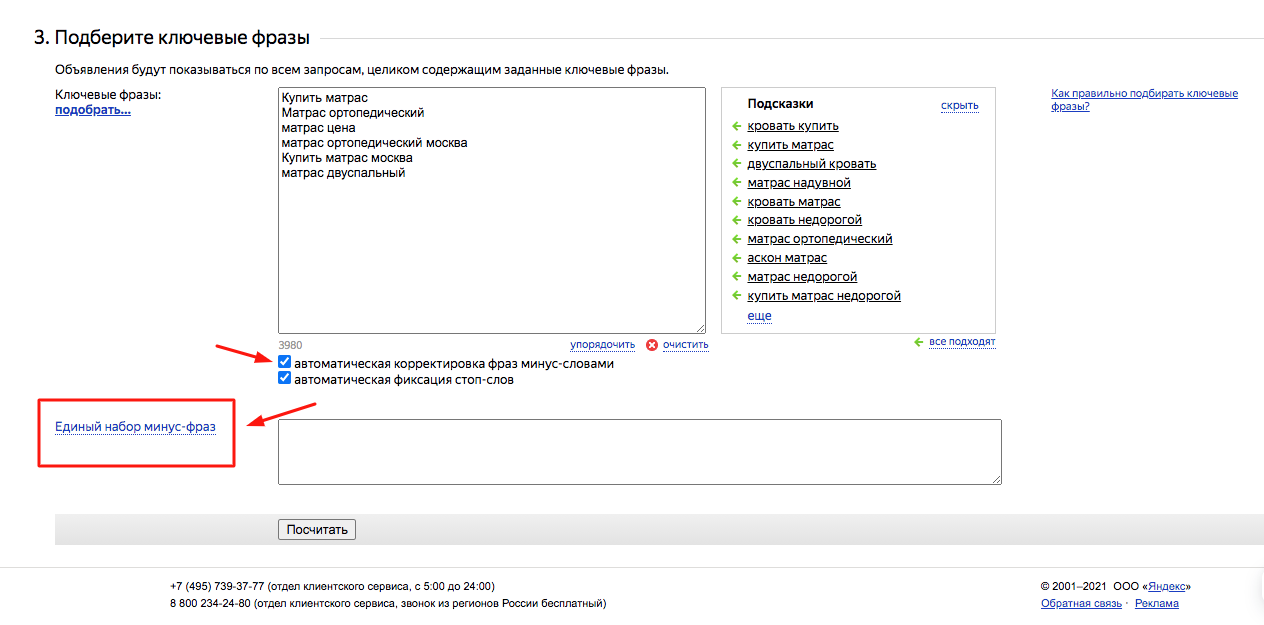The width and height of the screenshot is (1264, 625).
Task: Click the 'упорядочить' sort link
Action: [602, 345]
